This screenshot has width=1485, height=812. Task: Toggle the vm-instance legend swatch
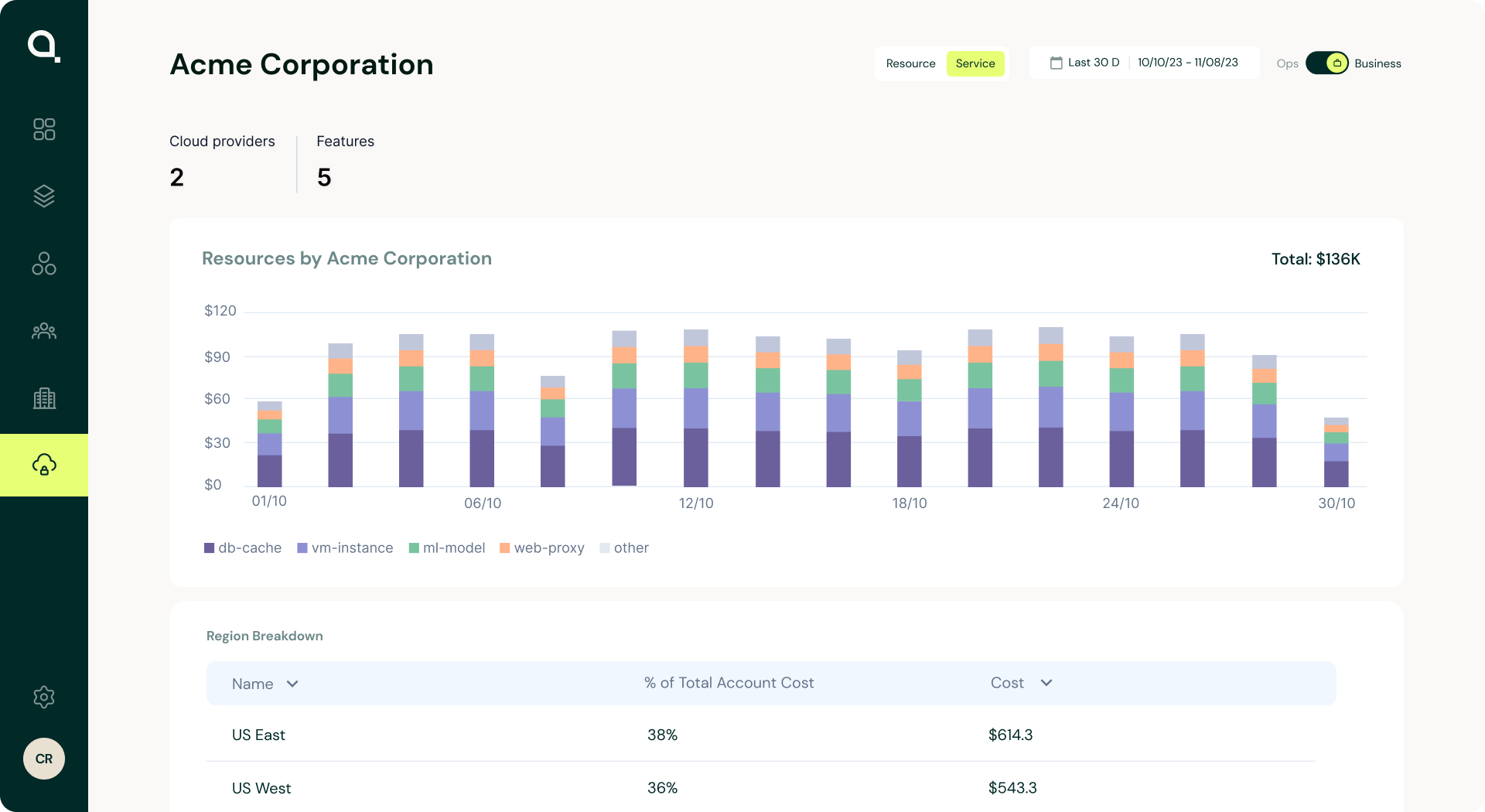click(x=302, y=548)
